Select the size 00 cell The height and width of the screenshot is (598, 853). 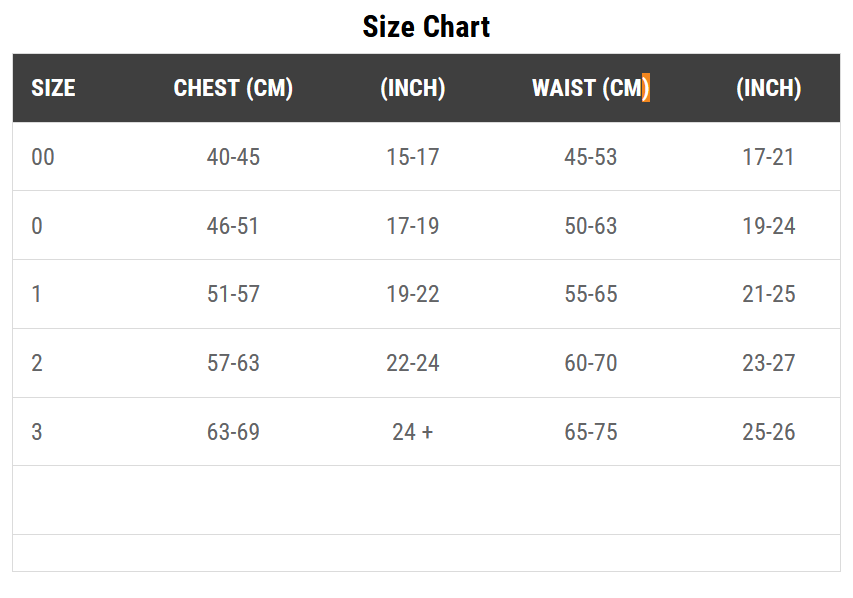point(43,157)
